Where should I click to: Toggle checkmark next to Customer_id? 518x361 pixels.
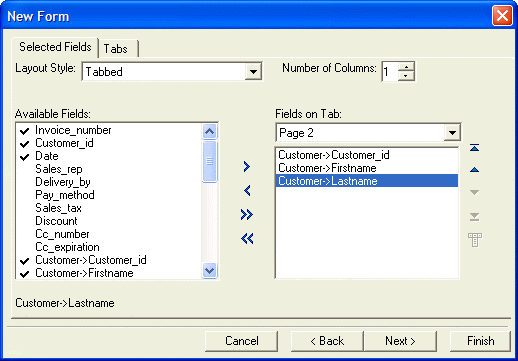click(24, 144)
